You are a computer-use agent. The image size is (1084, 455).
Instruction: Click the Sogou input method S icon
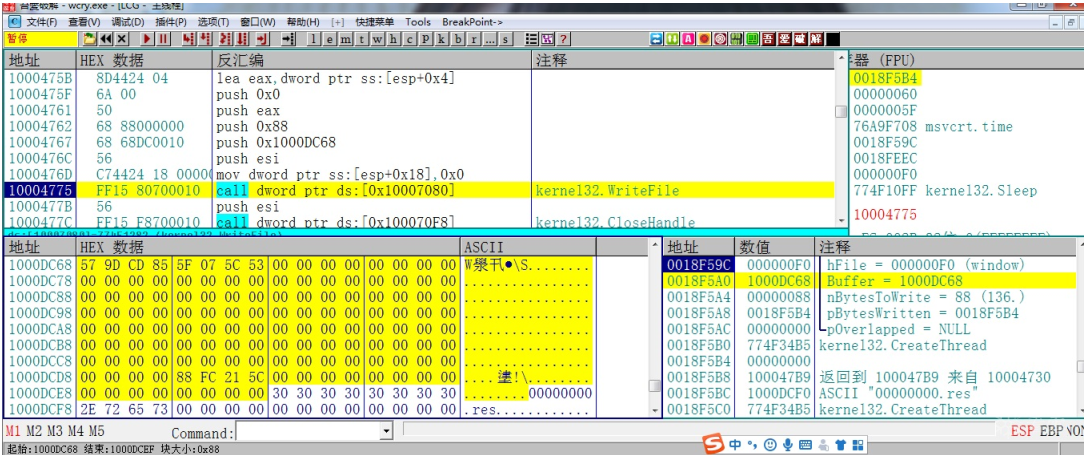713,443
